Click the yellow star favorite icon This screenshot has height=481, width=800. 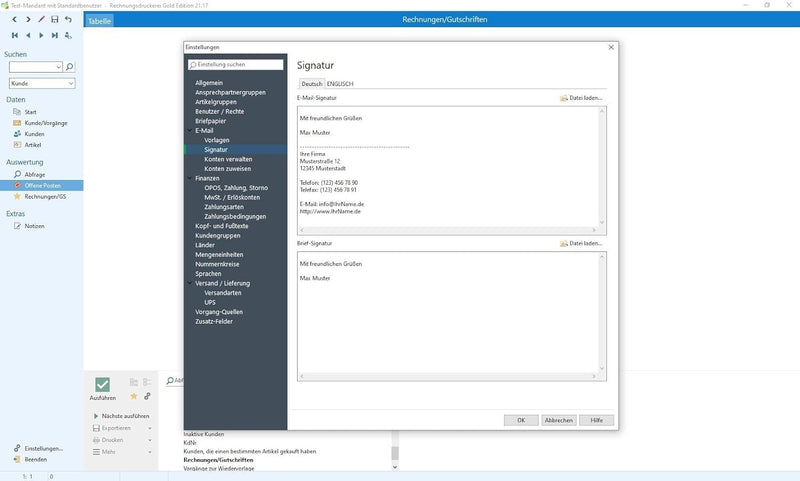tap(134, 396)
